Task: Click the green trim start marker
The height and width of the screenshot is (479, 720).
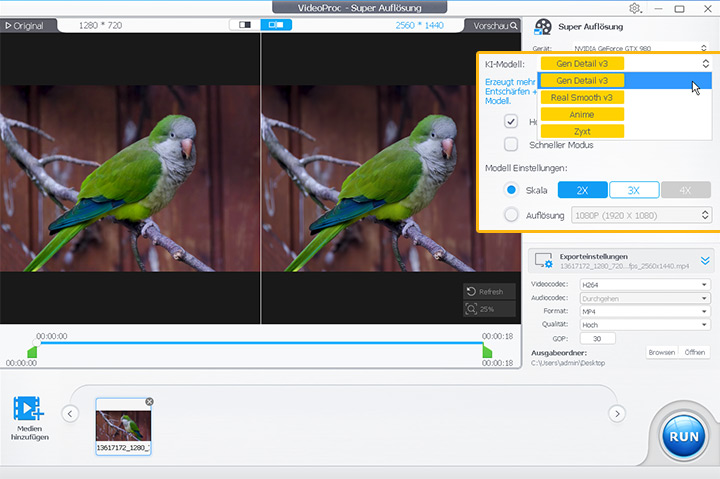Action: coord(32,352)
